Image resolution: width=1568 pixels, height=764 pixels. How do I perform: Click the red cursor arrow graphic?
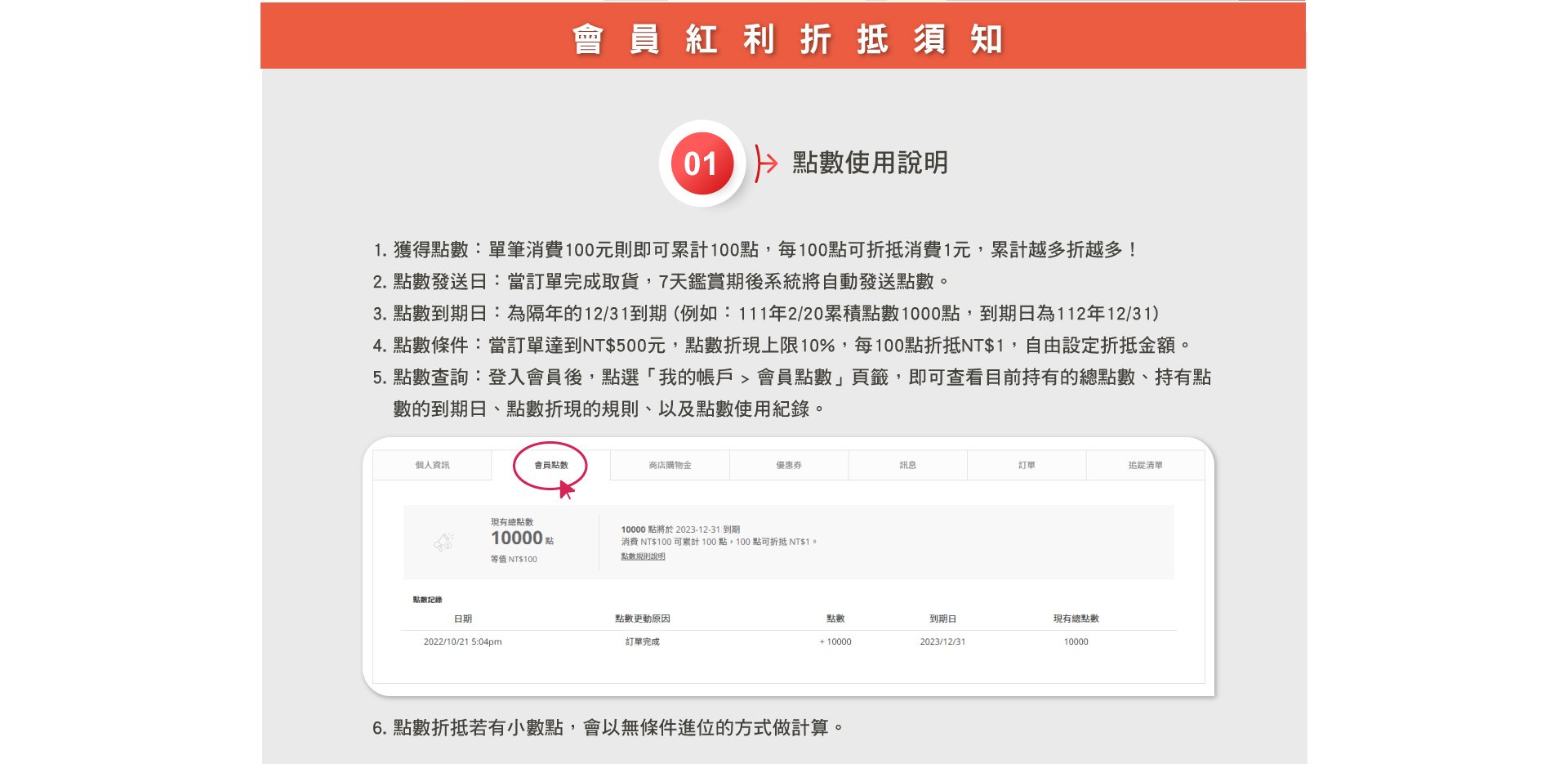[566, 489]
